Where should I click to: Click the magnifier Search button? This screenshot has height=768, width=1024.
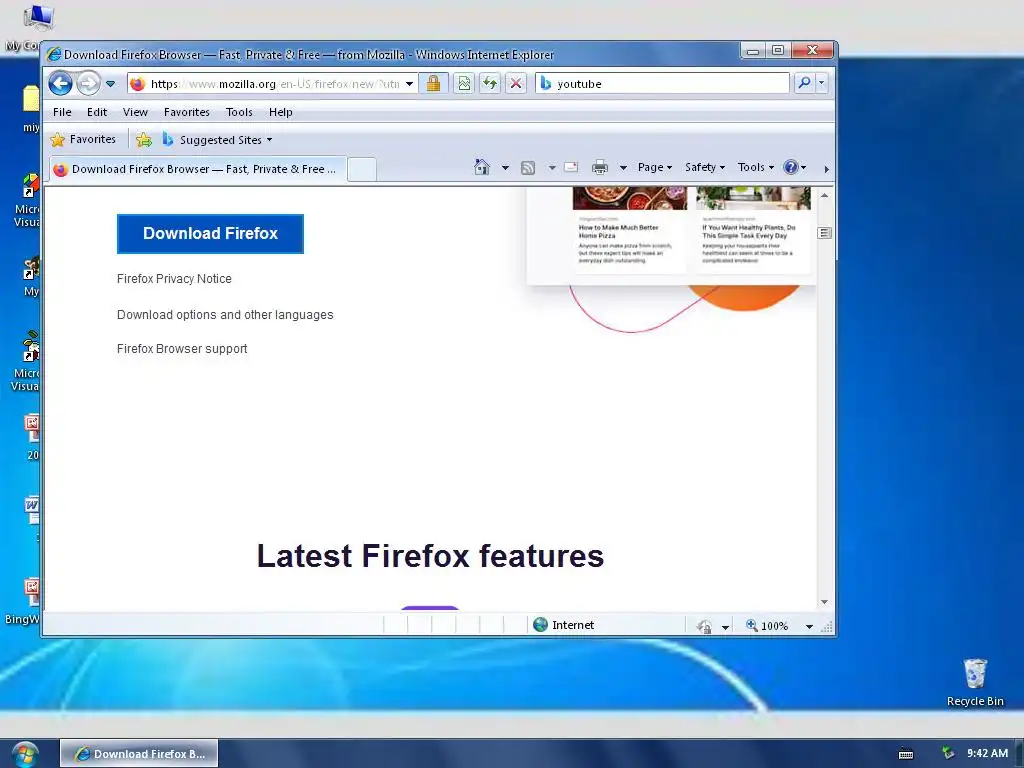805,83
